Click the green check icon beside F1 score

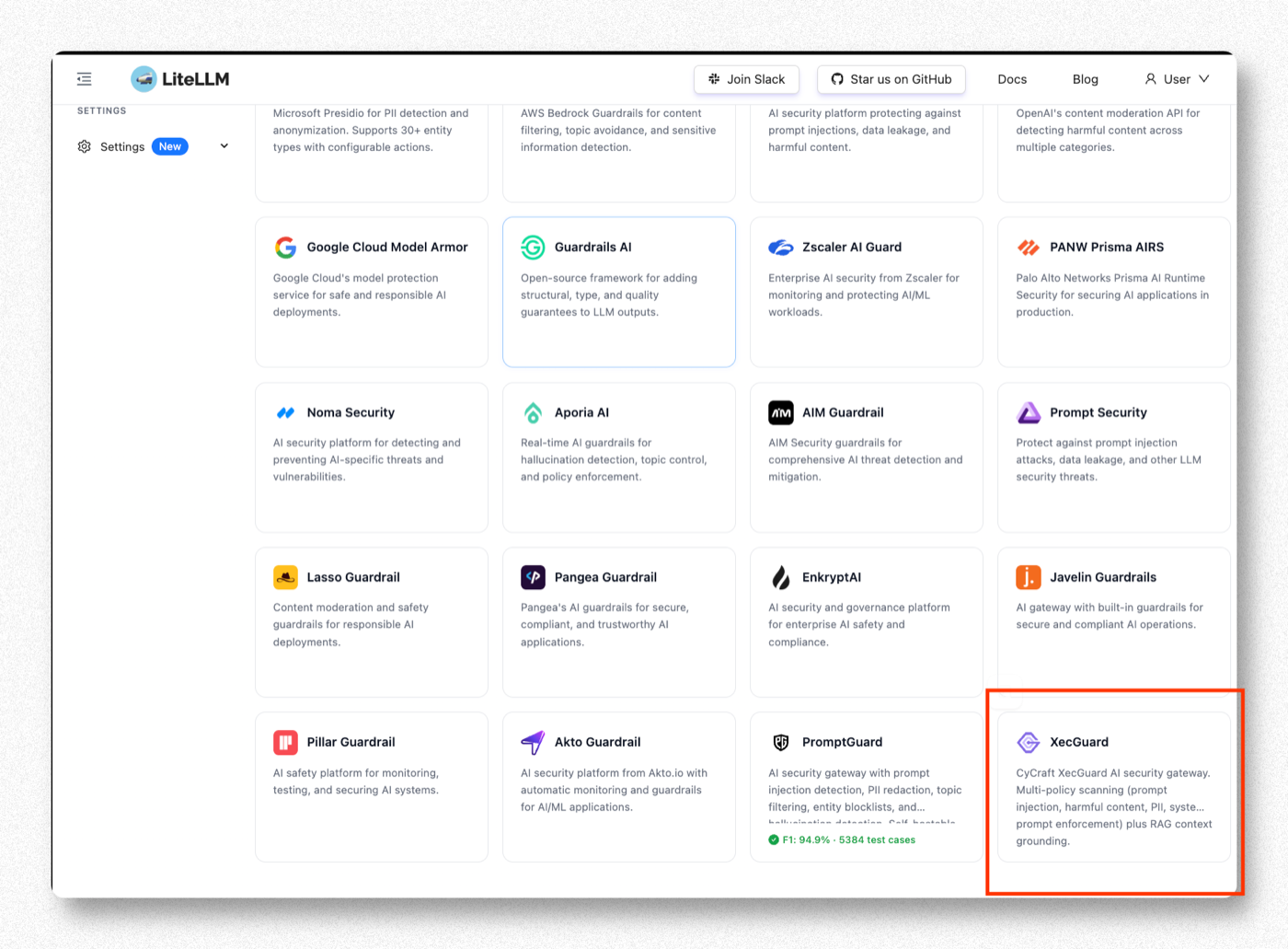tap(774, 839)
